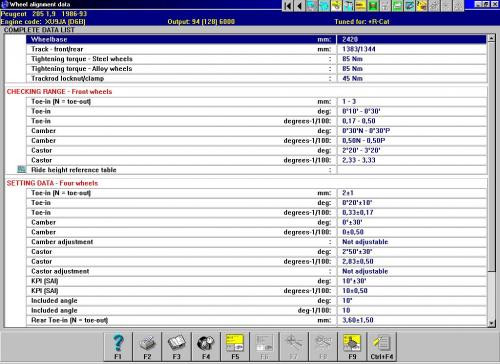Click 'Peugeot 205 1,9 1986-93' vehicle text

pyautogui.click(x=44, y=14)
